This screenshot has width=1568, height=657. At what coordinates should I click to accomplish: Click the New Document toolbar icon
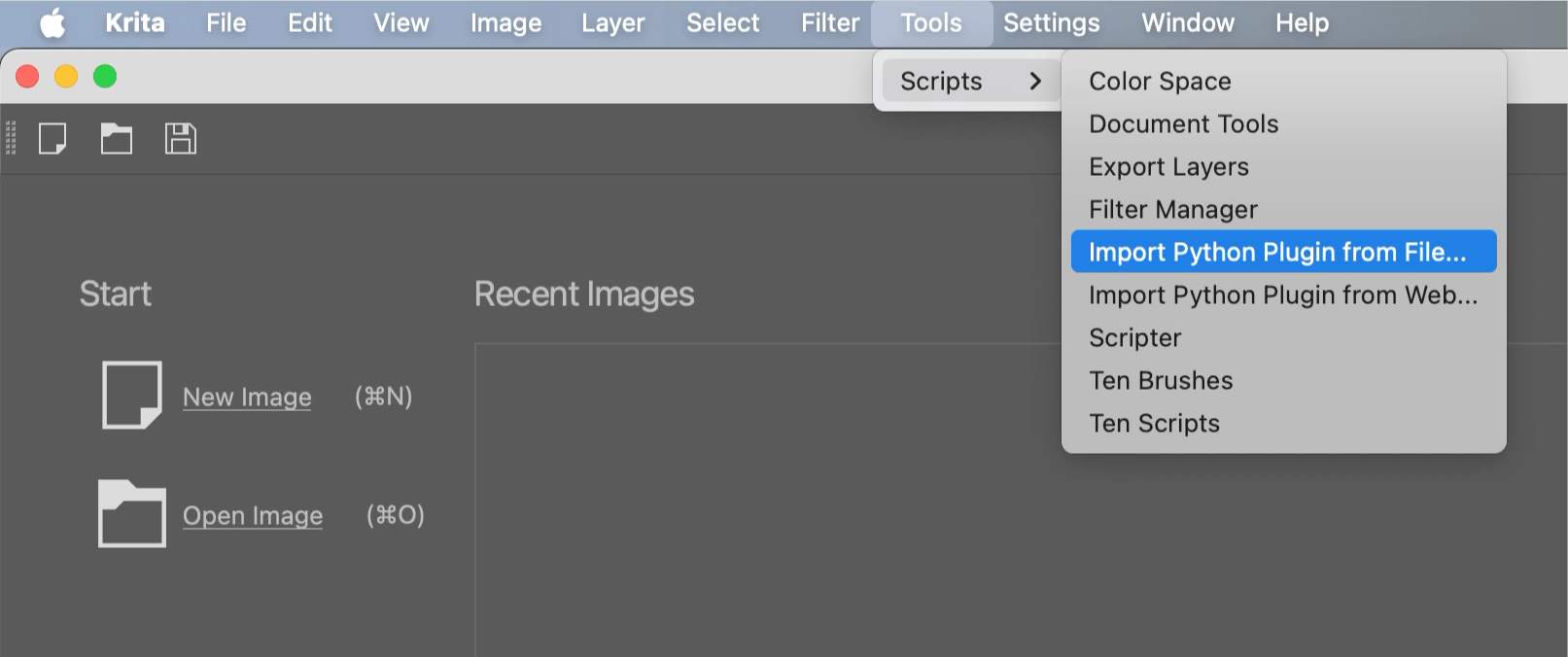(53, 138)
